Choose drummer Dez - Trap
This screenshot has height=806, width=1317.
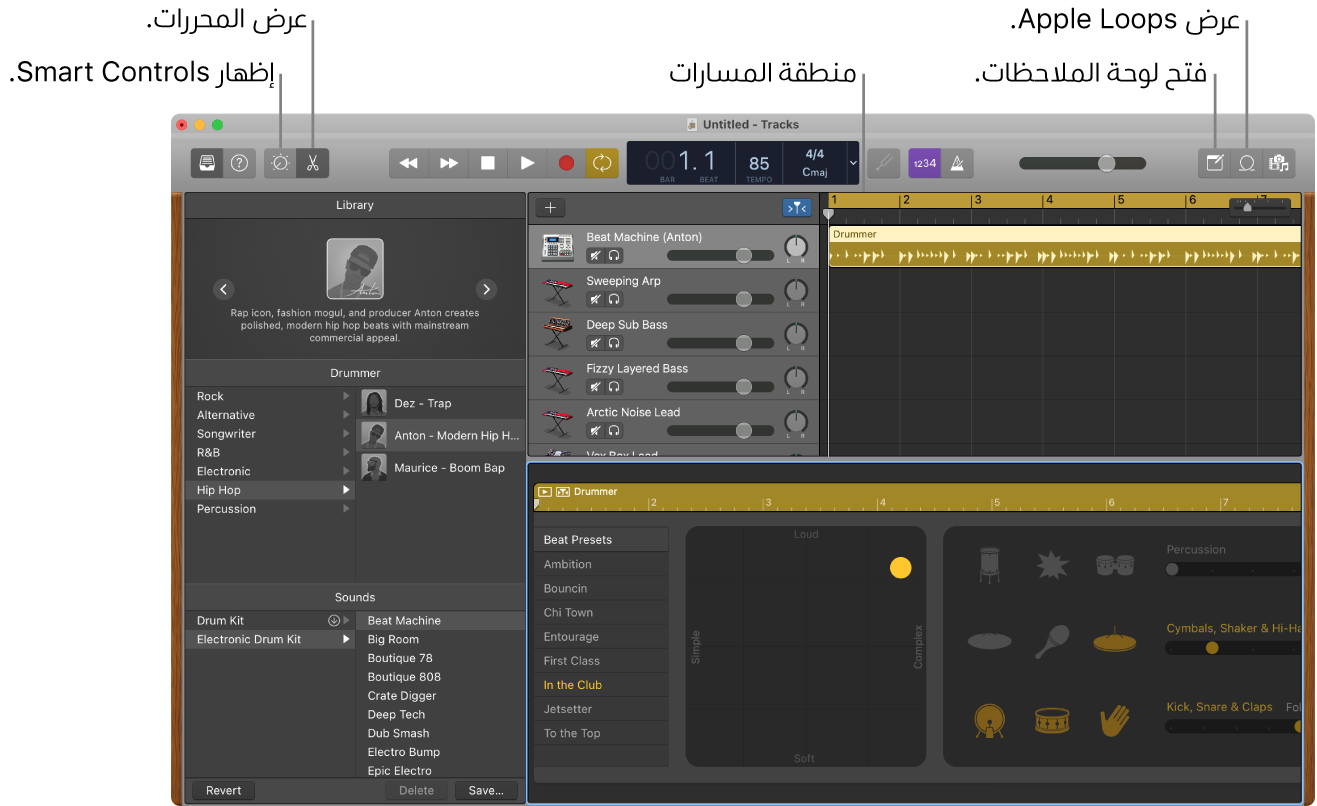(441, 403)
